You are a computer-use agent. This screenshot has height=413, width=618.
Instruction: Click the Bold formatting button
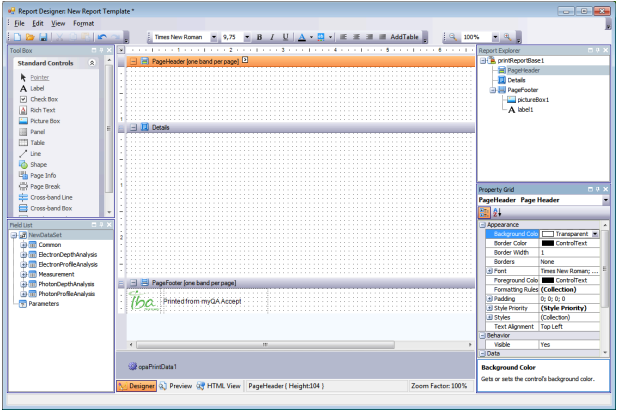(258, 37)
